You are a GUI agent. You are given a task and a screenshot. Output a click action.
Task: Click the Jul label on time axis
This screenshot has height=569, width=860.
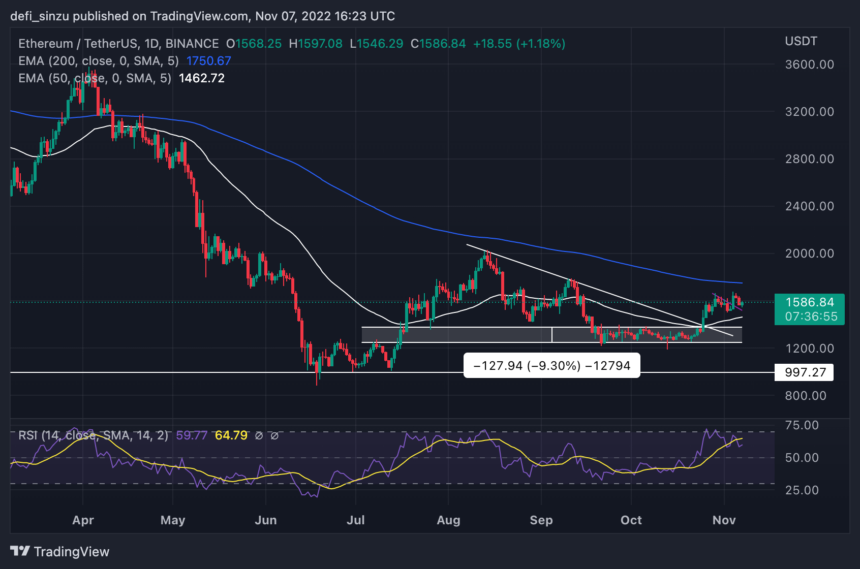pyautogui.click(x=357, y=520)
